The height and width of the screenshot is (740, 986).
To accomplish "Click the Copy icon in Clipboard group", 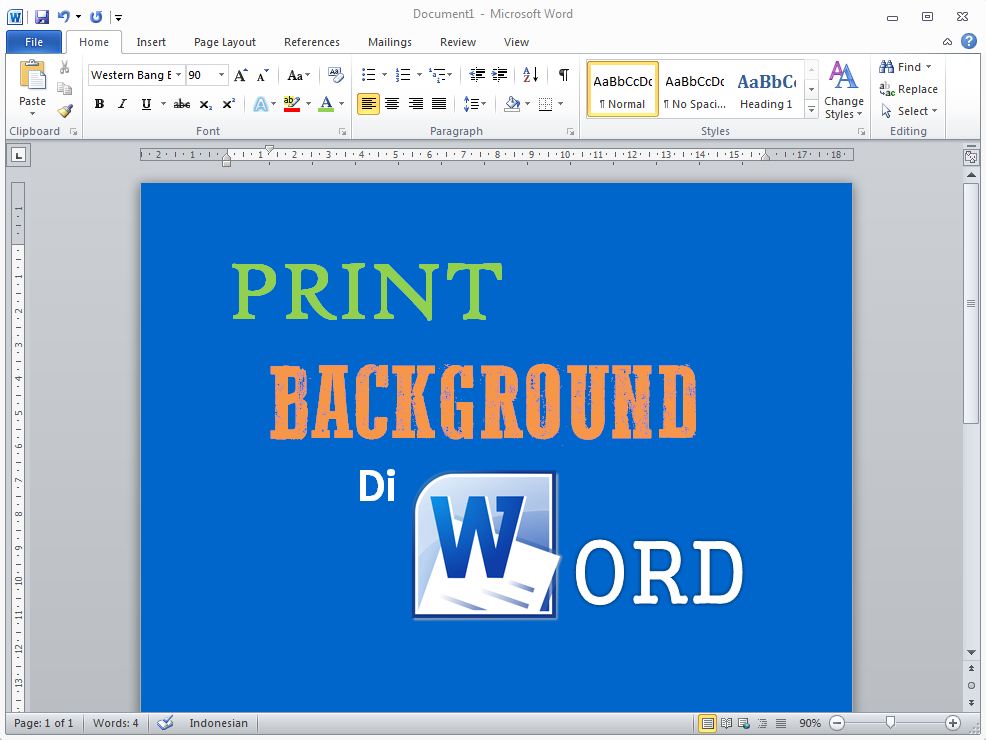I will click(64, 89).
